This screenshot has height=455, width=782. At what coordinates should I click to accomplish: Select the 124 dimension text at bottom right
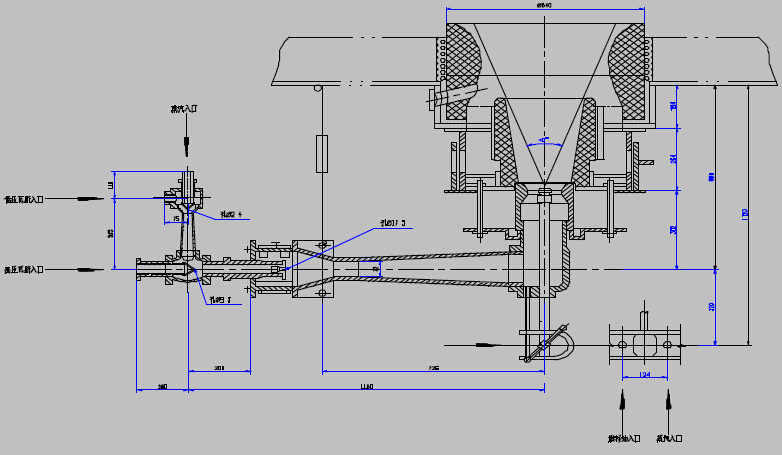(x=644, y=375)
